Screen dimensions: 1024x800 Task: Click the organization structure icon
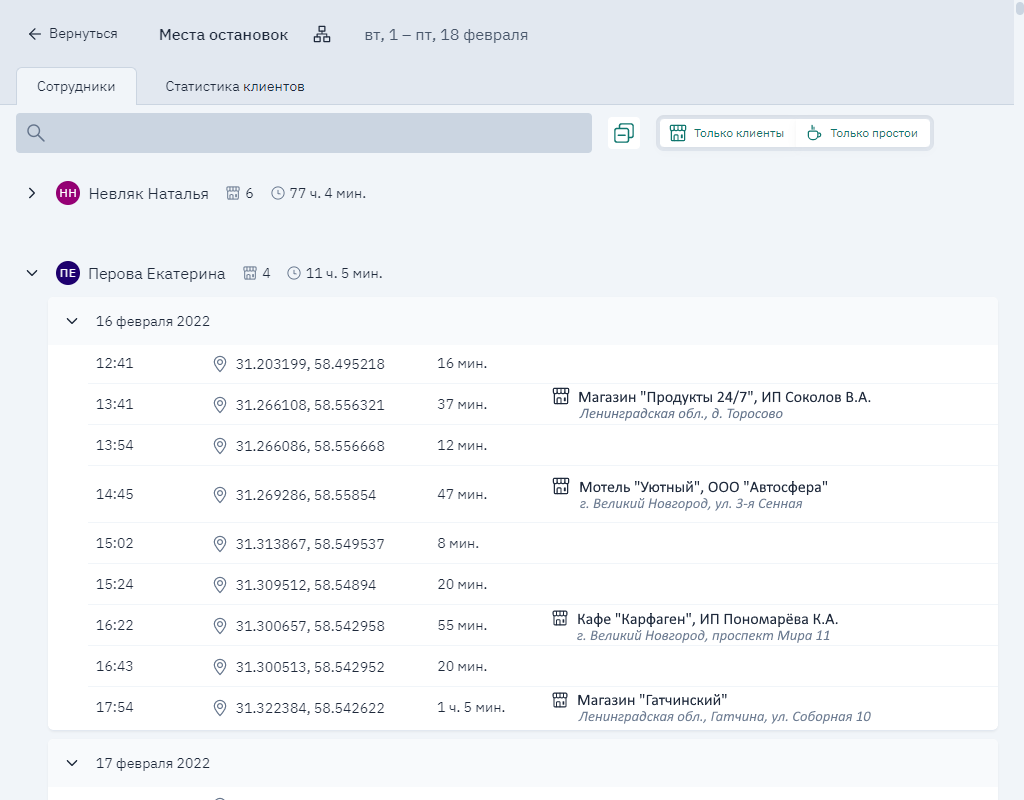click(322, 34)
